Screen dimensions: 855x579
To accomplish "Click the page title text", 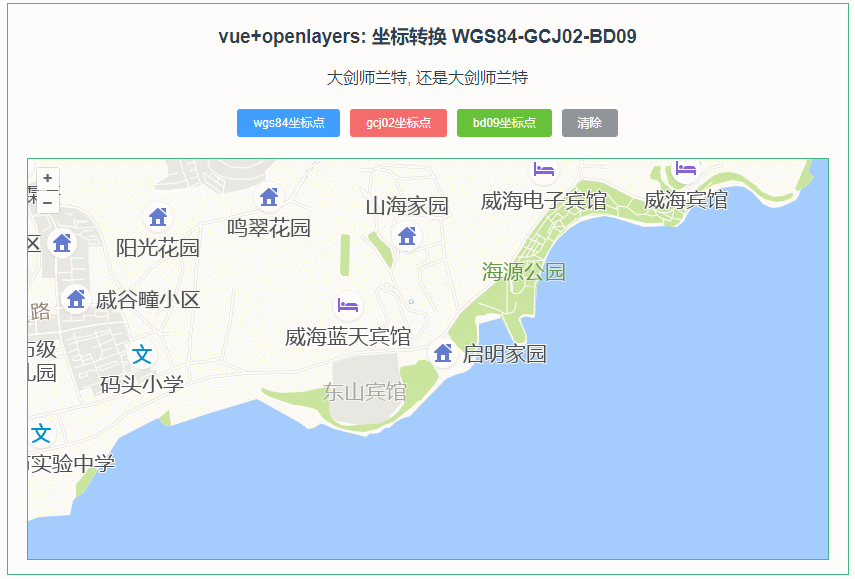I will pyautogui.click(x=427, y=36).
